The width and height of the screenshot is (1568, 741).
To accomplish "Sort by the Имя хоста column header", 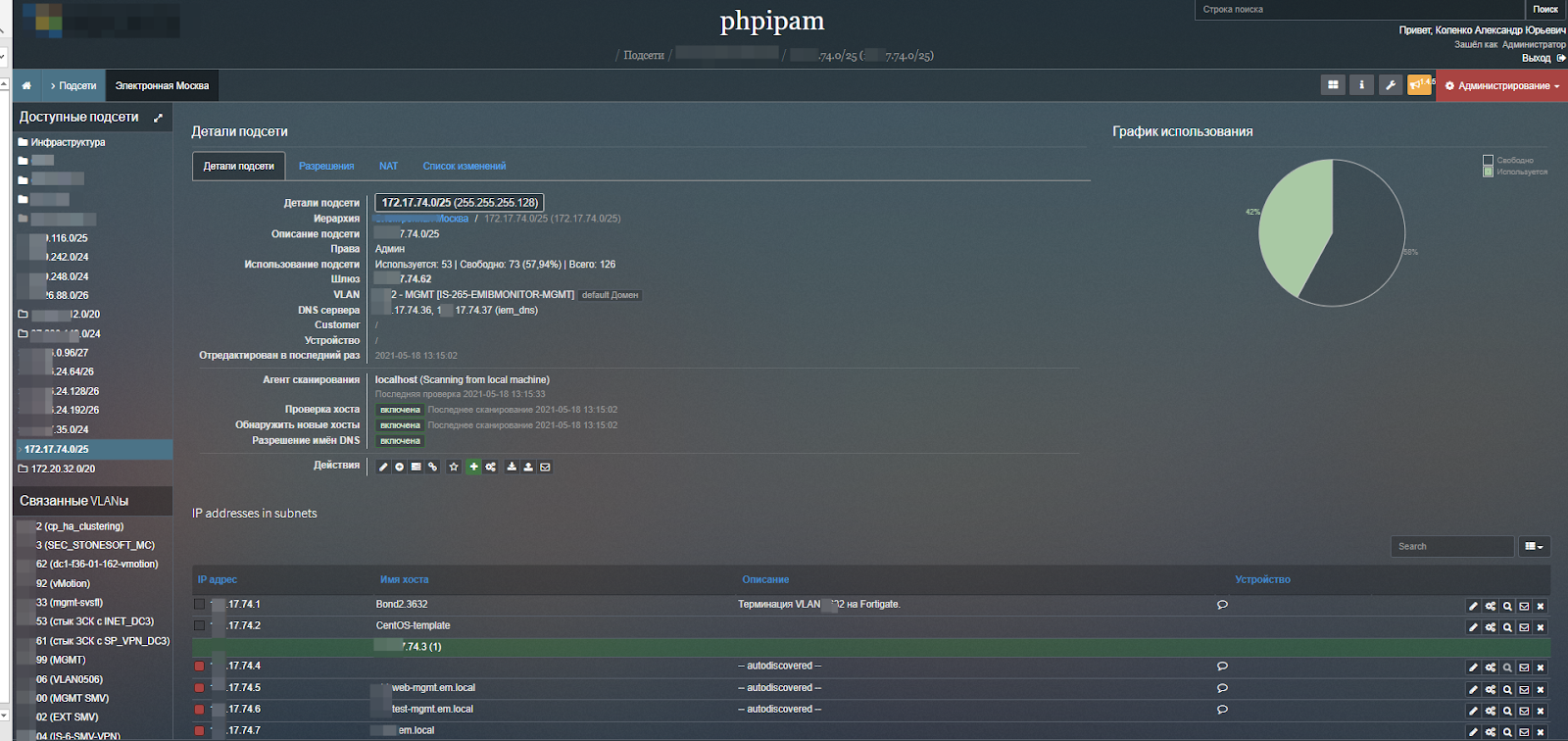I will tap(404, 580).
